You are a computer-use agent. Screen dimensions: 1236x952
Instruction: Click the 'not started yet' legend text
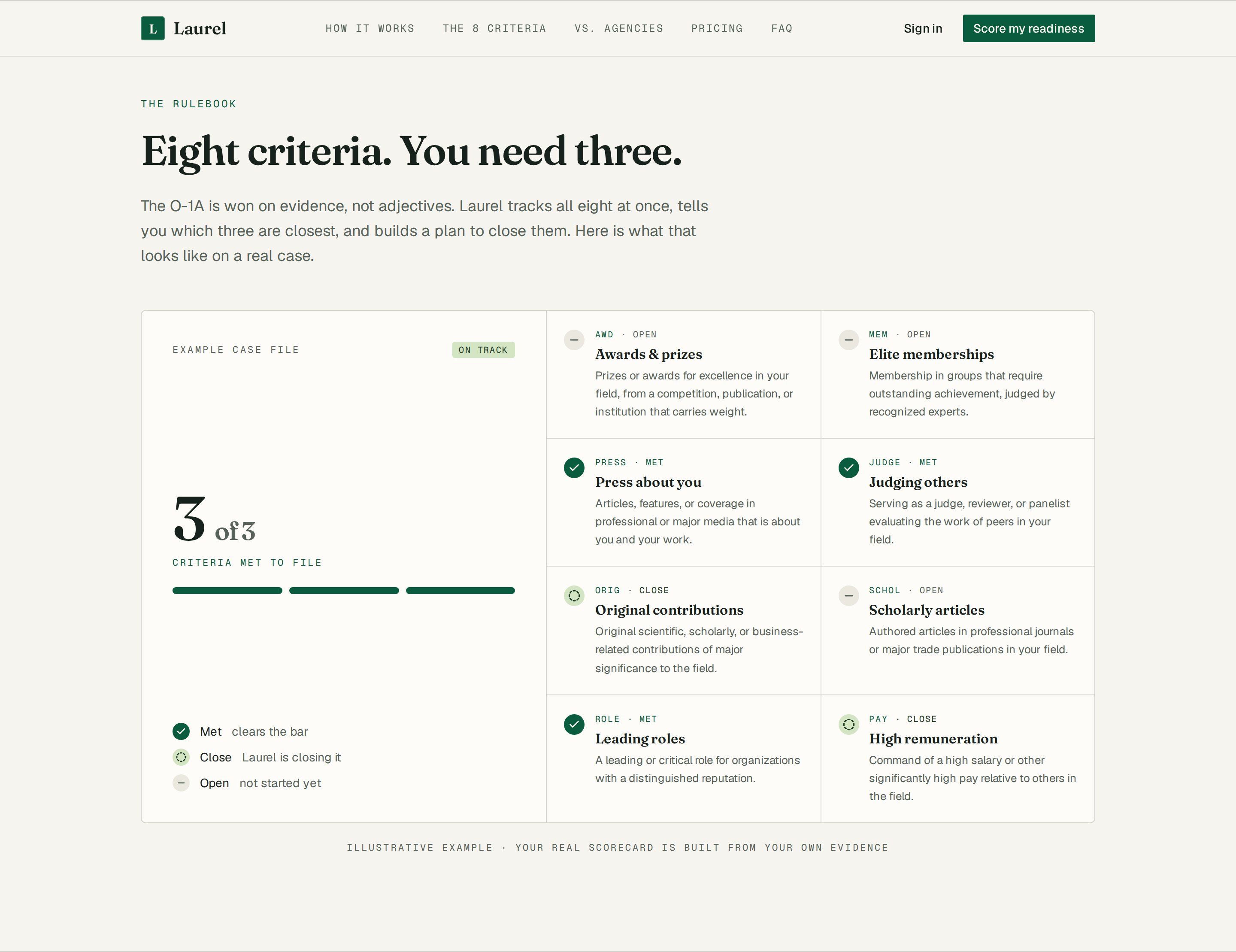click(279, 783)
